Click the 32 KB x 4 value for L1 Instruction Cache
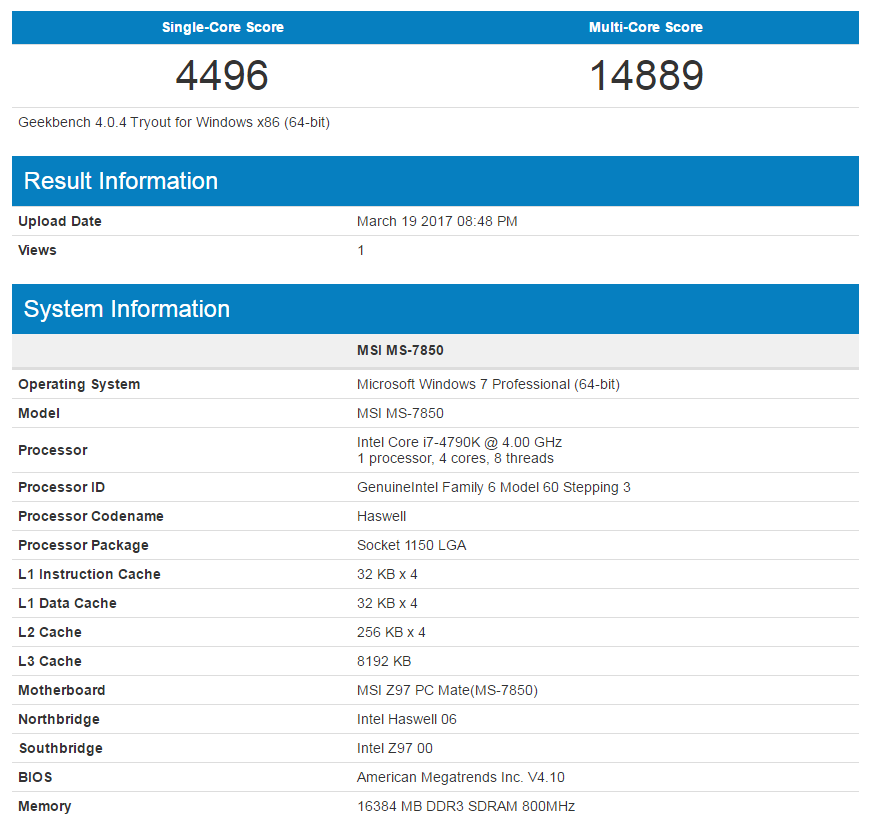 point(387,575)
